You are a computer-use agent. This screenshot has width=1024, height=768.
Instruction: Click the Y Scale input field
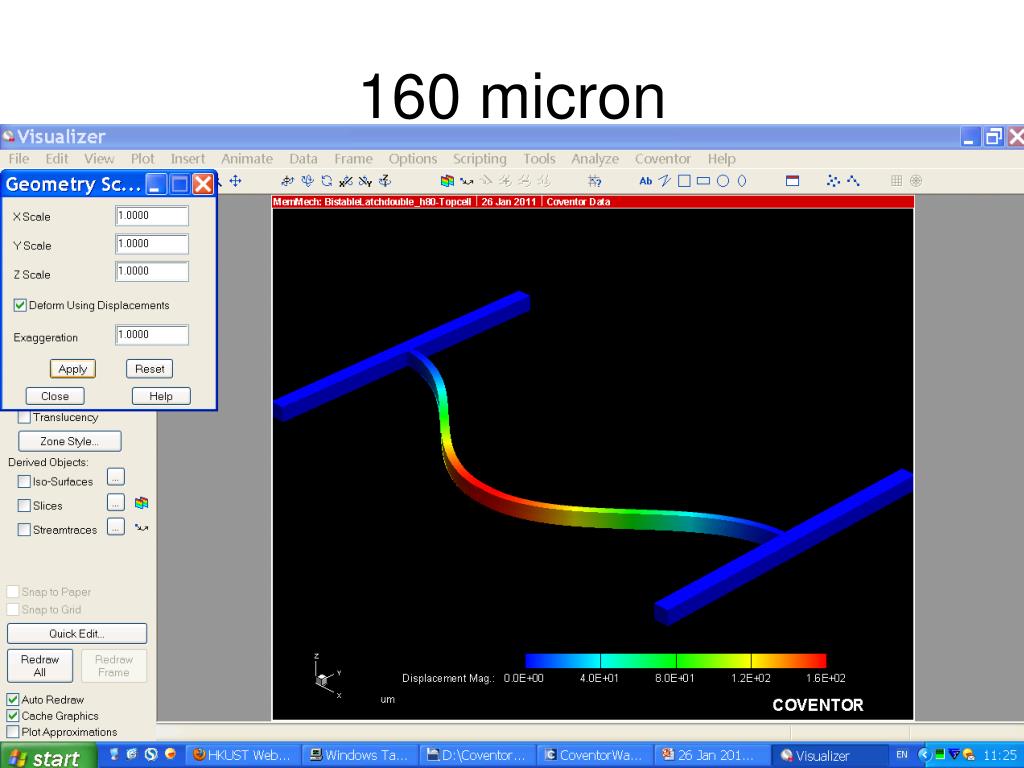click(152, 244)
